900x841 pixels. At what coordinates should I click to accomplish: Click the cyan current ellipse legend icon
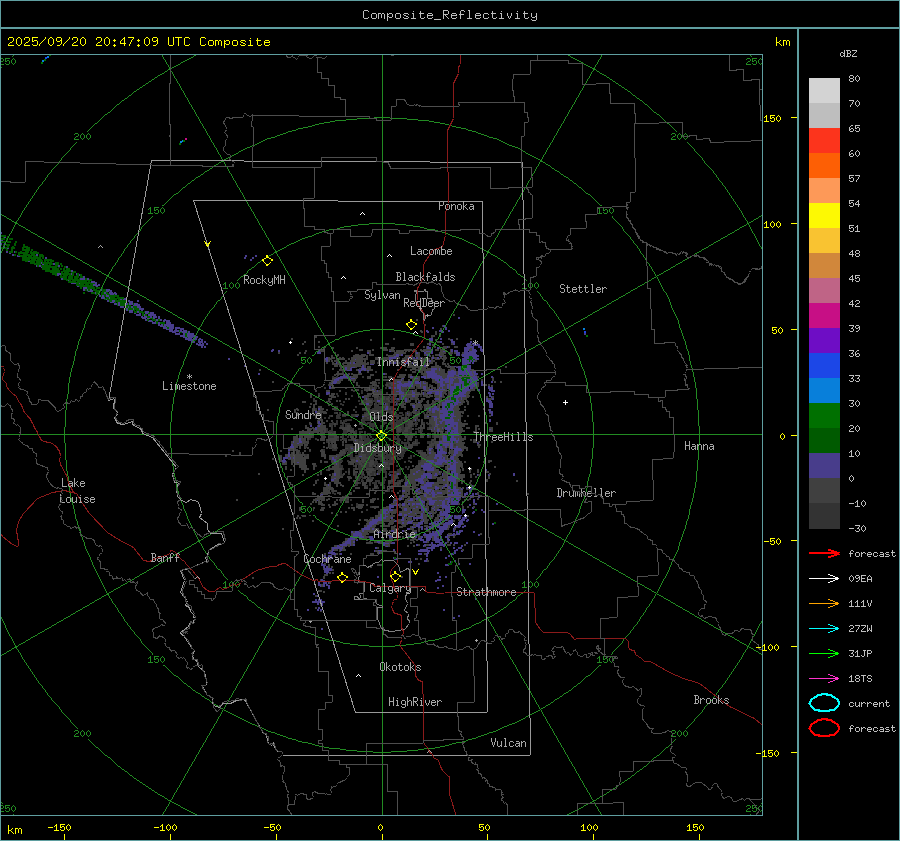coord(824,703)
